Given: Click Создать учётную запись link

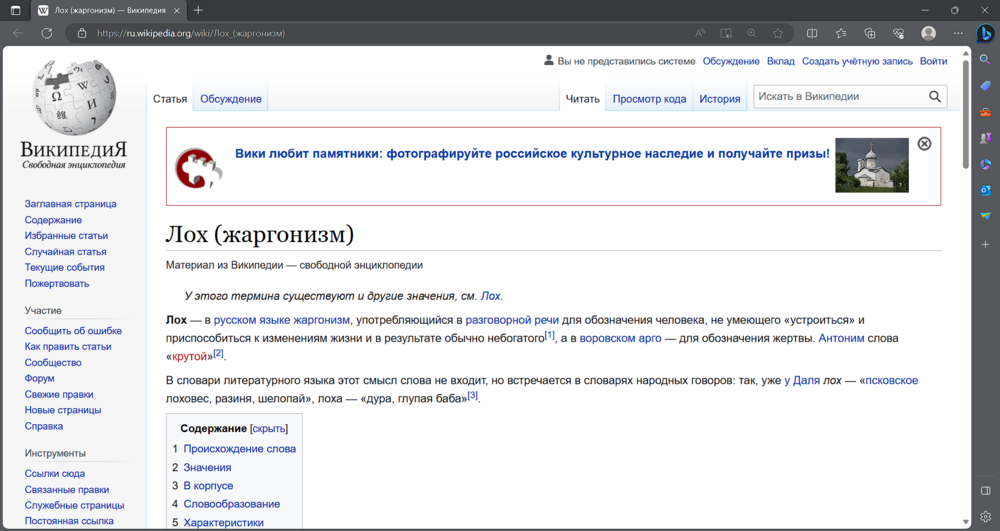Looking at the screenshot, I should point(857,61).
